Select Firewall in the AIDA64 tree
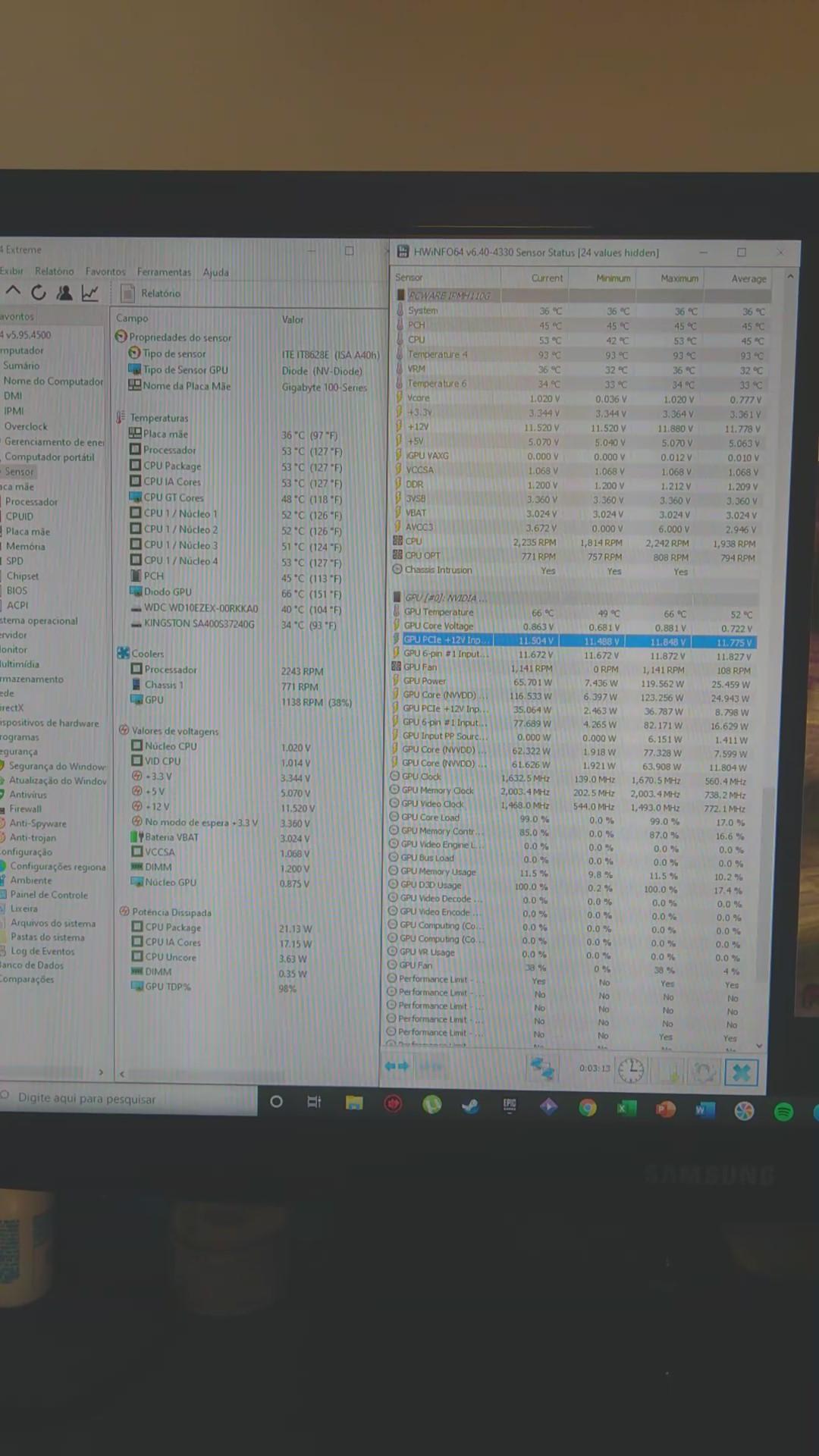 [26, 808]
